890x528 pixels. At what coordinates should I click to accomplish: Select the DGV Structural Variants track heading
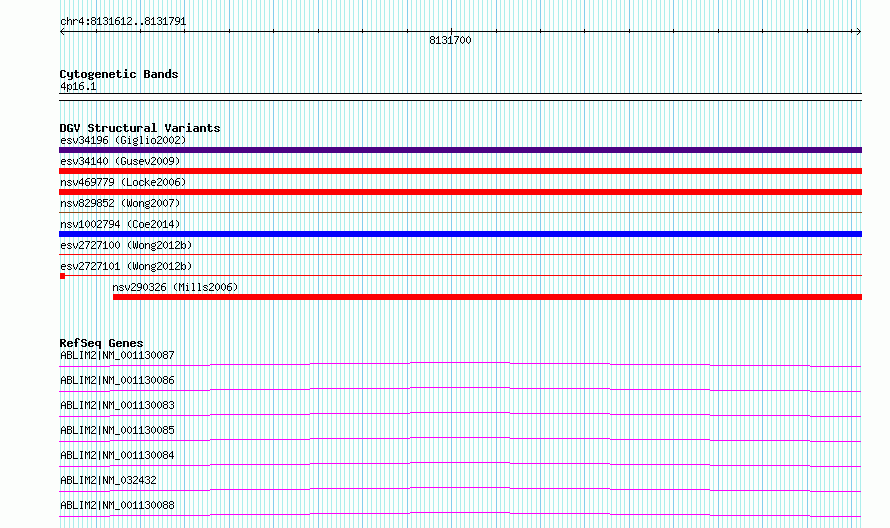[x=140, y=128]
